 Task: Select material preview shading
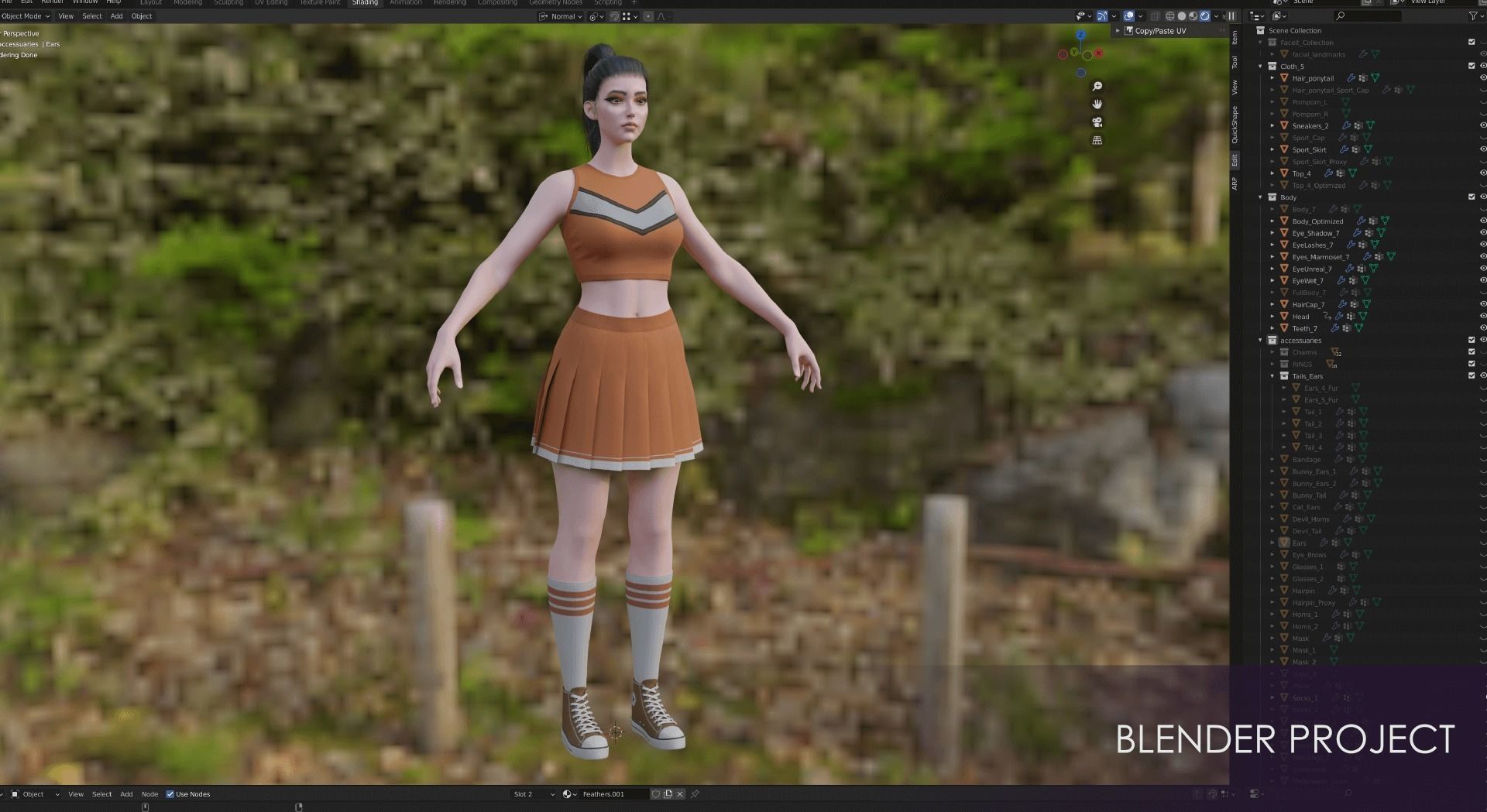[x=1193, y=16]
